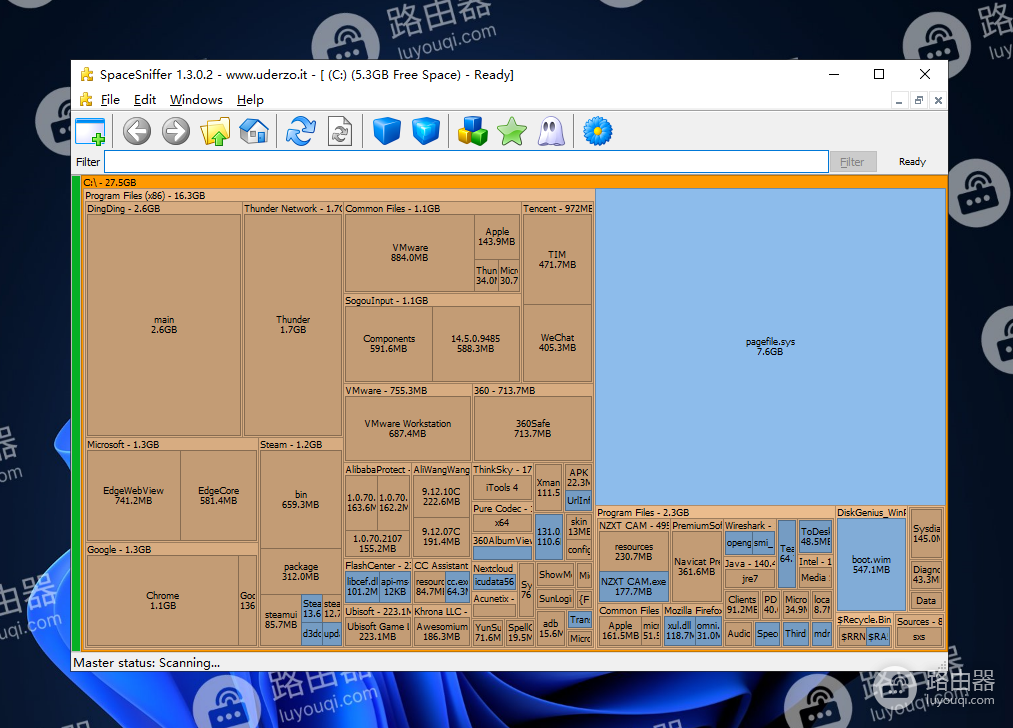This screenshot has height=728, width=1013.
Task: Start a new master scan (blue arrows)
Action: pos(300,131)
